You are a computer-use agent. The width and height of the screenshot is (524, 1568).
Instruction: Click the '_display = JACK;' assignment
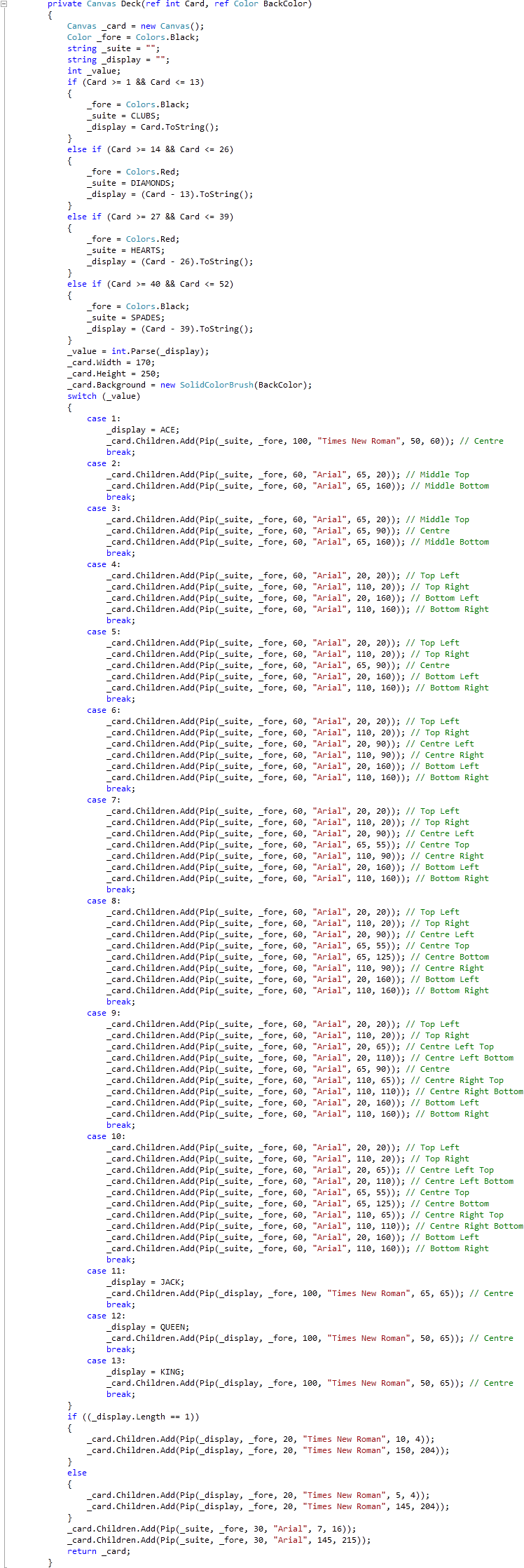click(x=146, y=1282)
